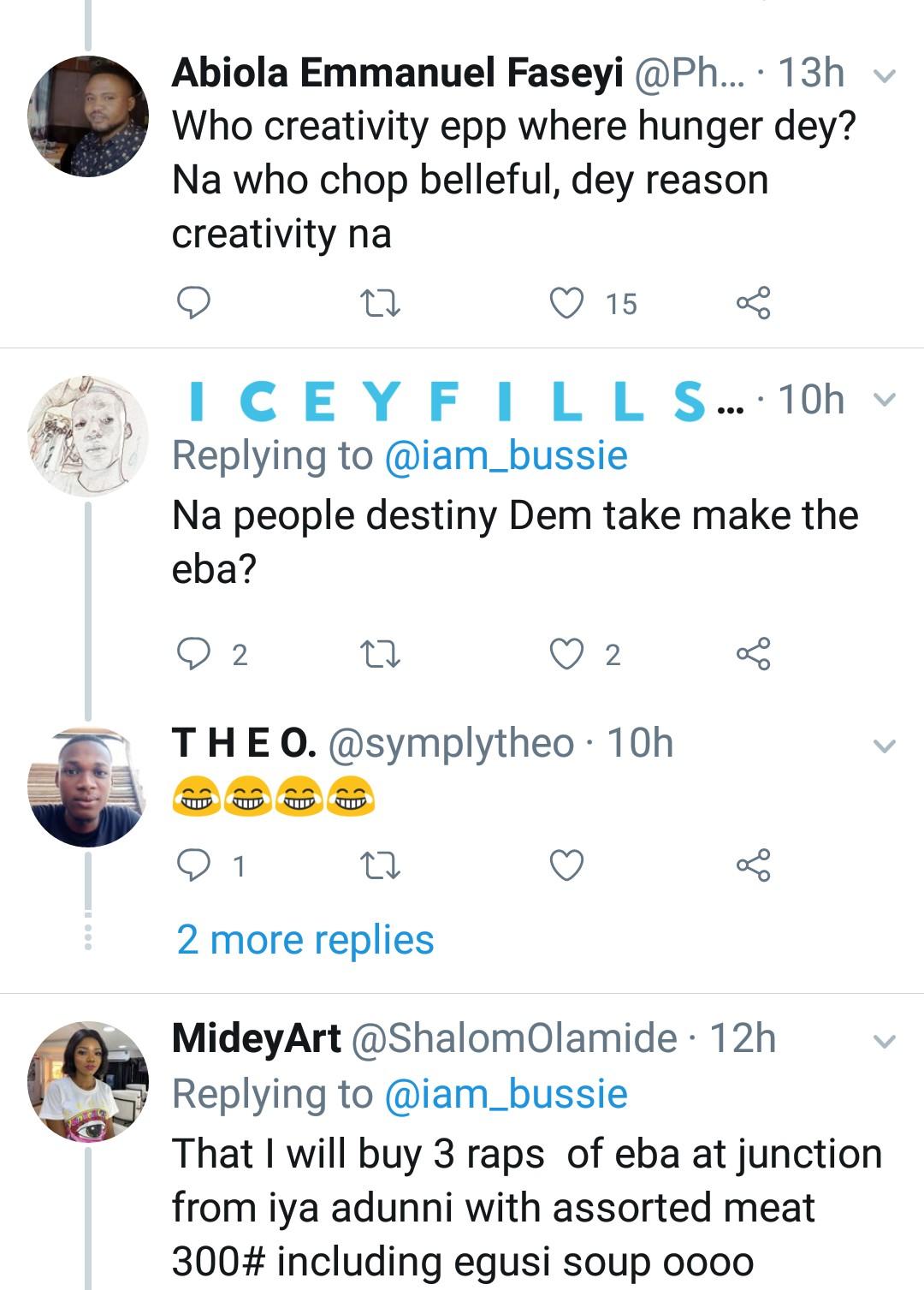Share the ICEYFILLS tweet
The image size is (924, 1290).
click(x=753, y=654)
